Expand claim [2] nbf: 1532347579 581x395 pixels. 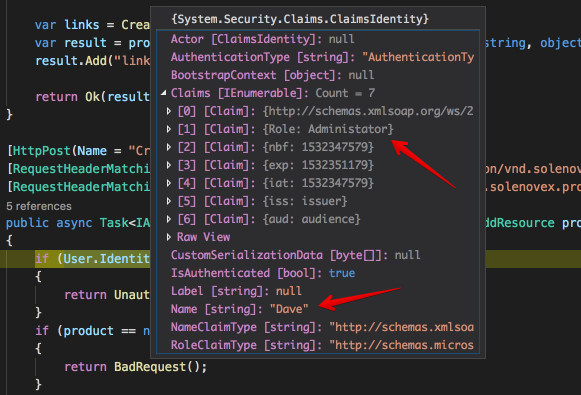coord(169,147)
